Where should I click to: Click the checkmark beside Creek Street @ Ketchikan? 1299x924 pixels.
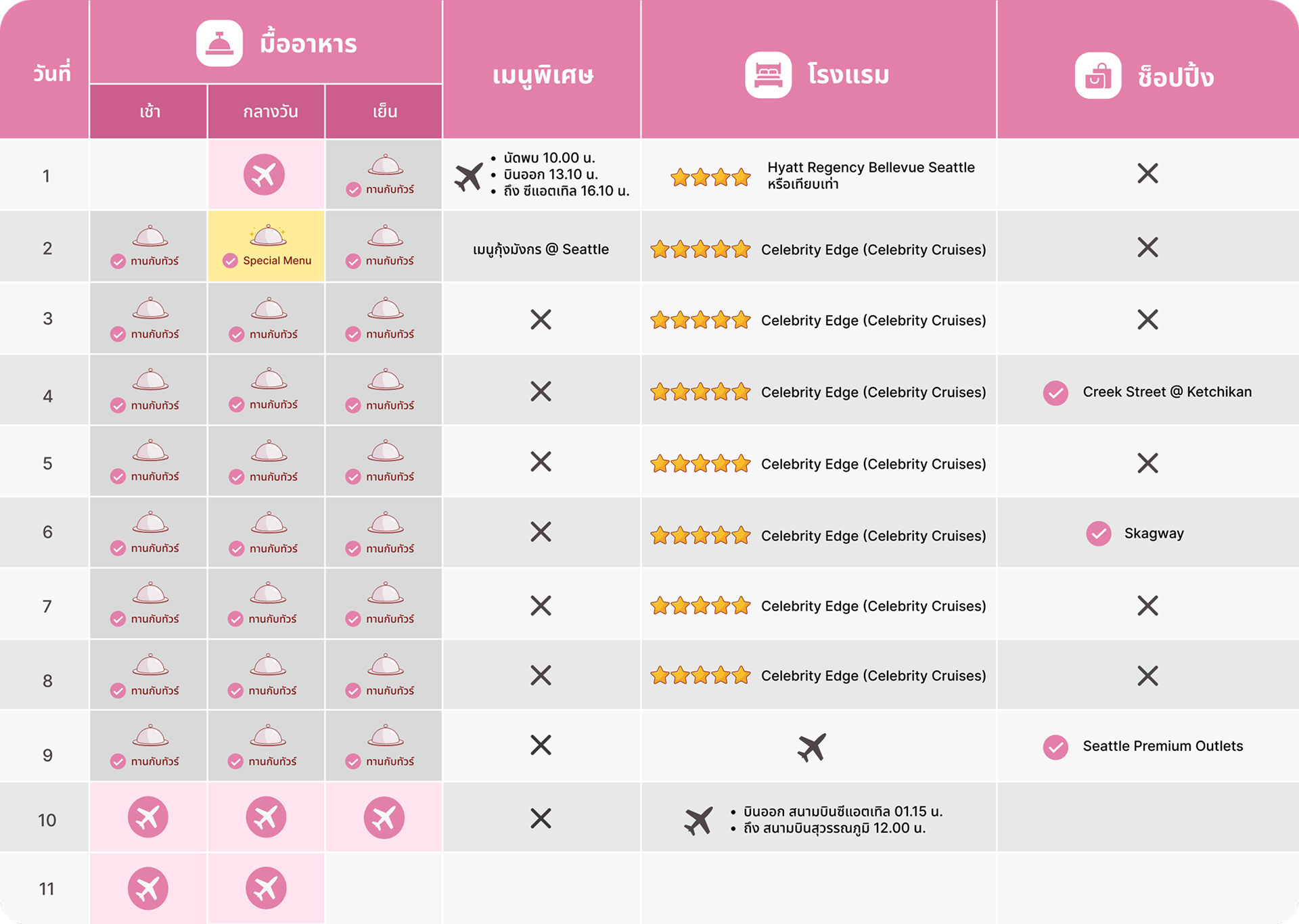click(x=1055, y=392)
